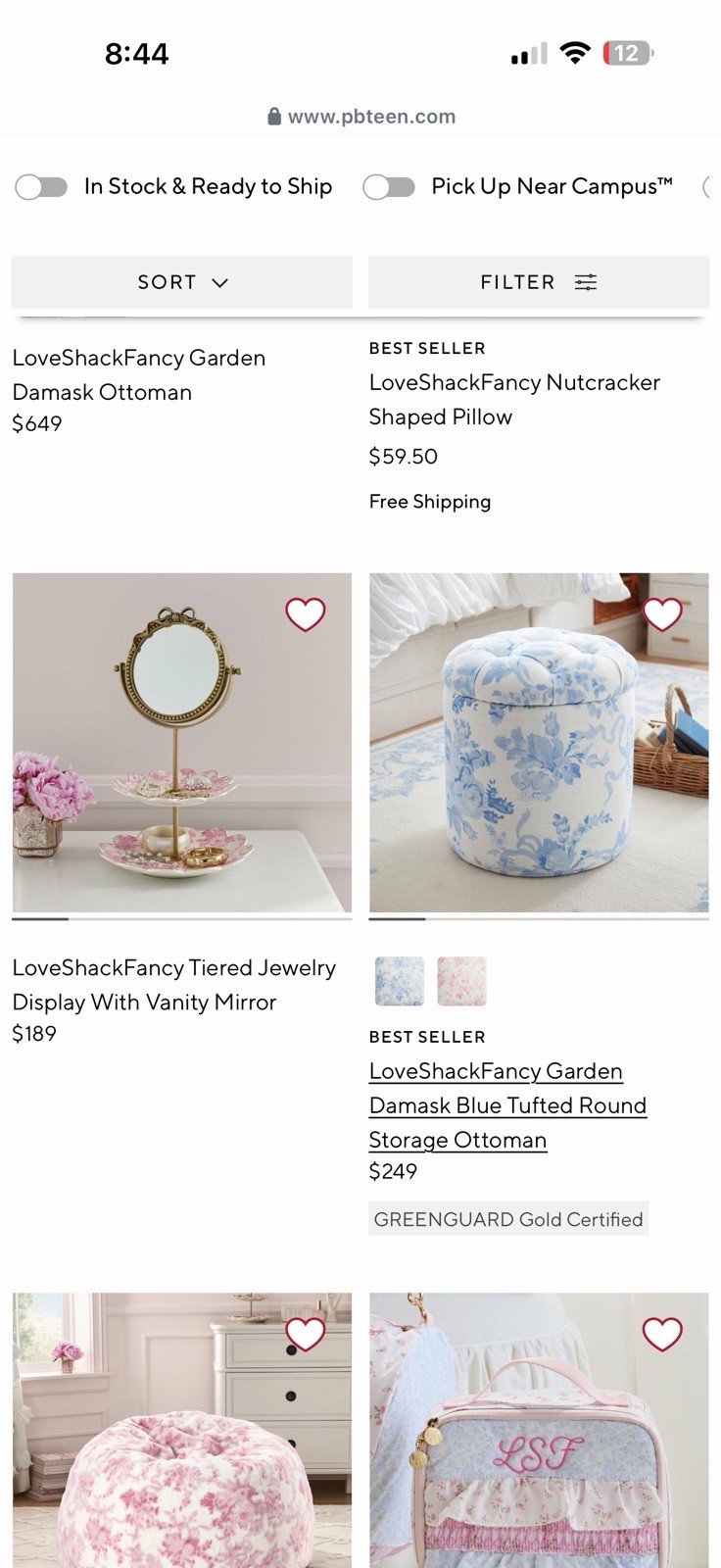Click heart icon on LSF lunch bag
721x1568 pixels.
pyautogui.click(x=662, y=1334)
